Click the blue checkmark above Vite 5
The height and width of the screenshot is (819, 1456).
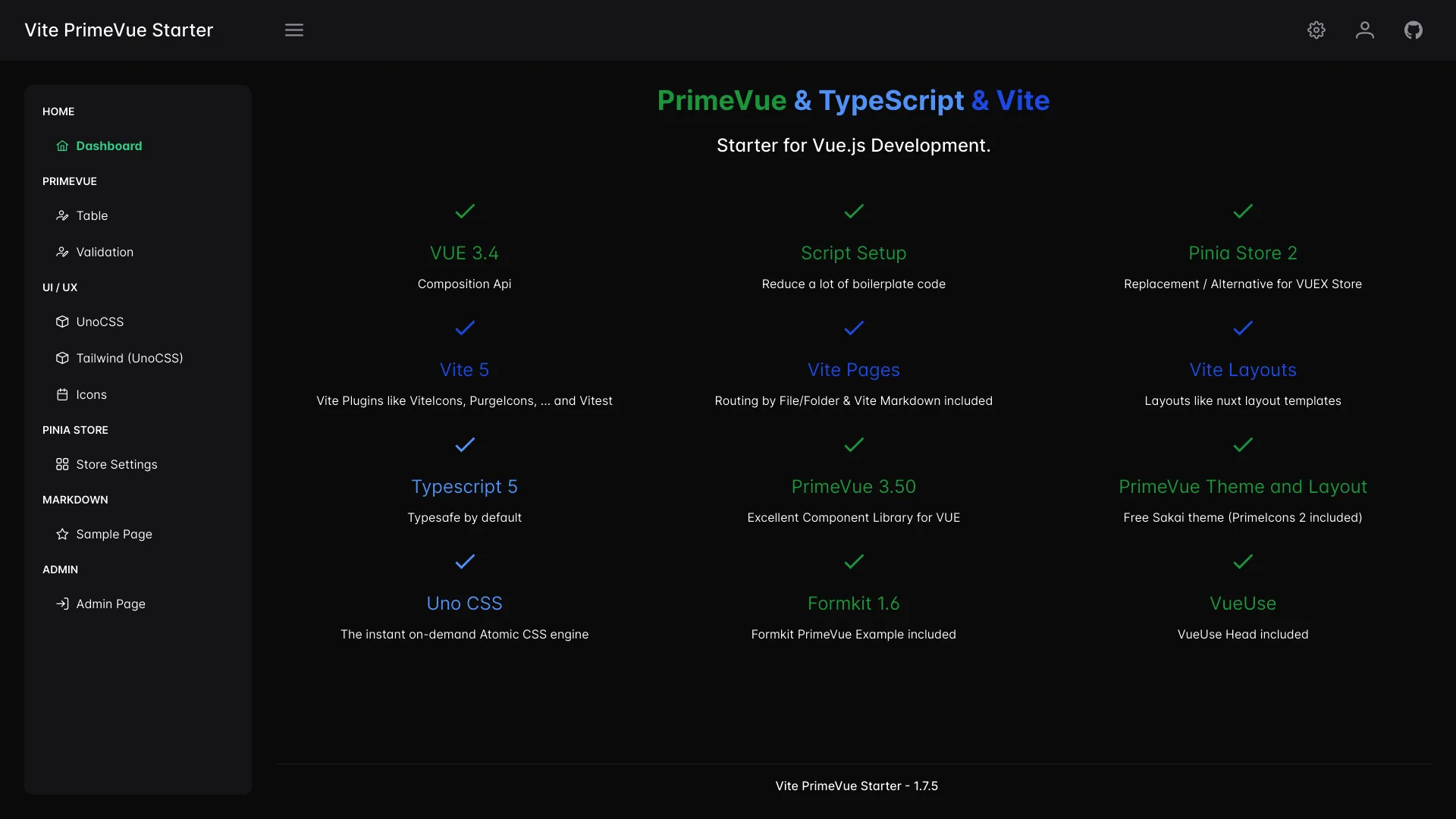pyautogui.click(x=465, y=328)
